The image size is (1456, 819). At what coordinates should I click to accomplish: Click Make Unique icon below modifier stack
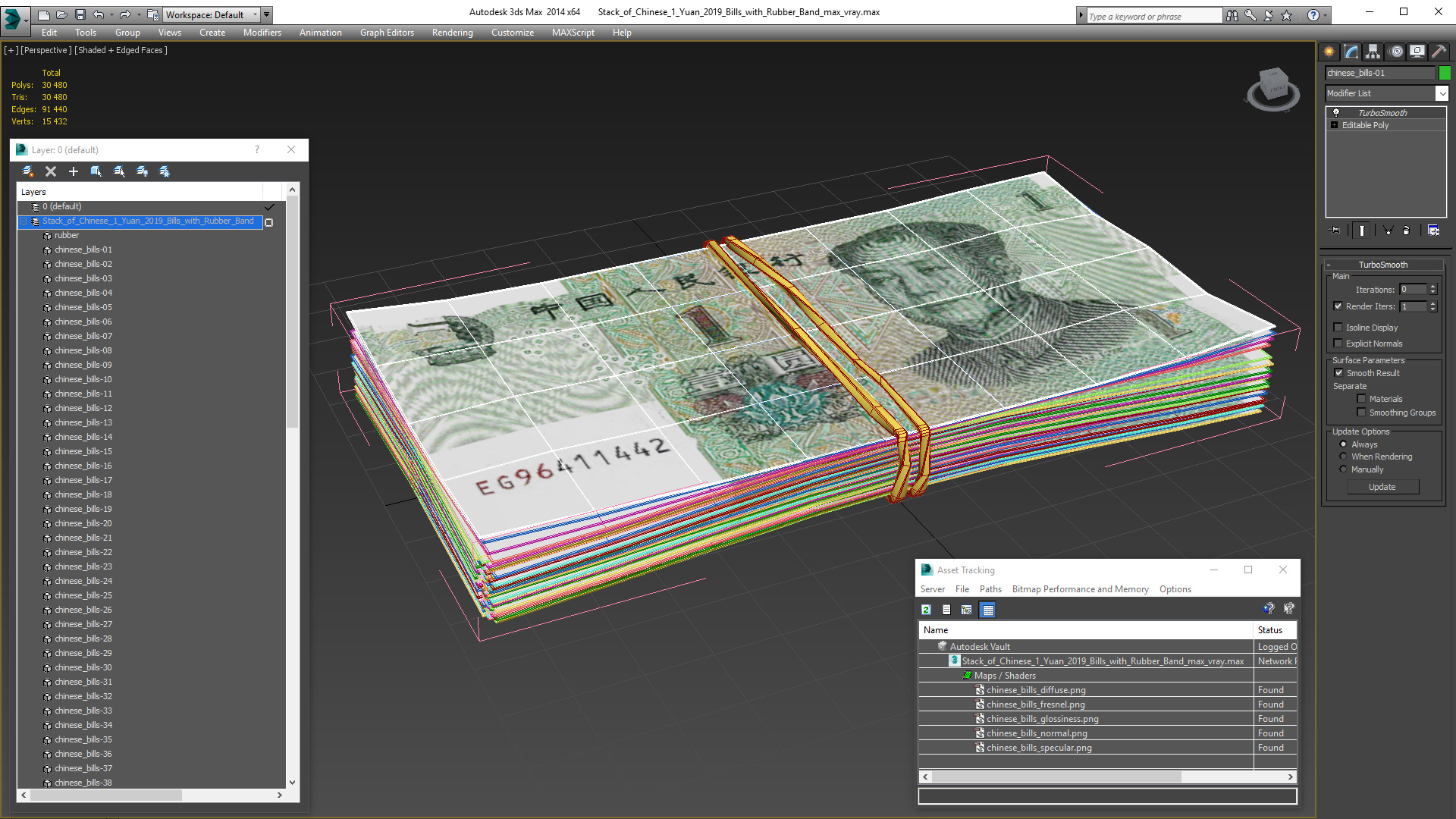click(1388, 230)
